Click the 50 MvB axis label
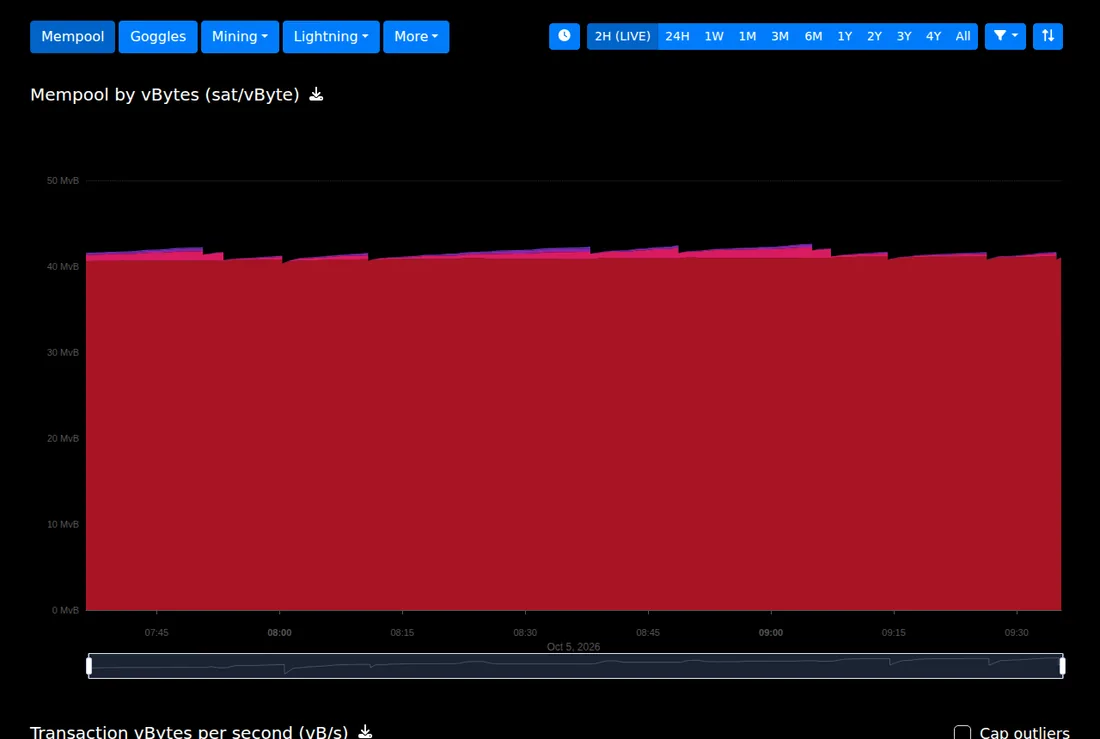The width and height of the screenshot is (1100, 739). 62,180
